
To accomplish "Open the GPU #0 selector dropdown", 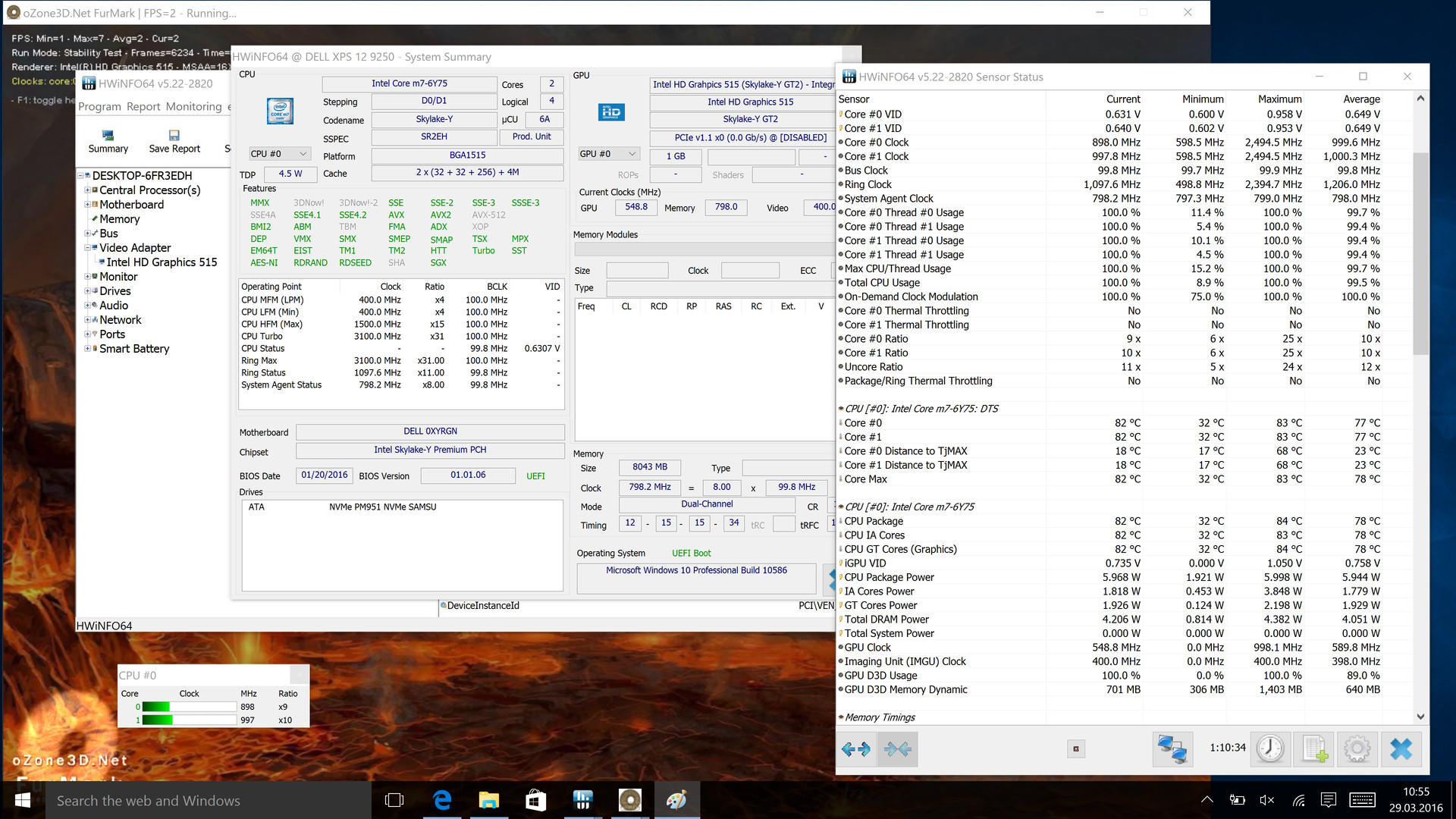I will click(608, 154).
